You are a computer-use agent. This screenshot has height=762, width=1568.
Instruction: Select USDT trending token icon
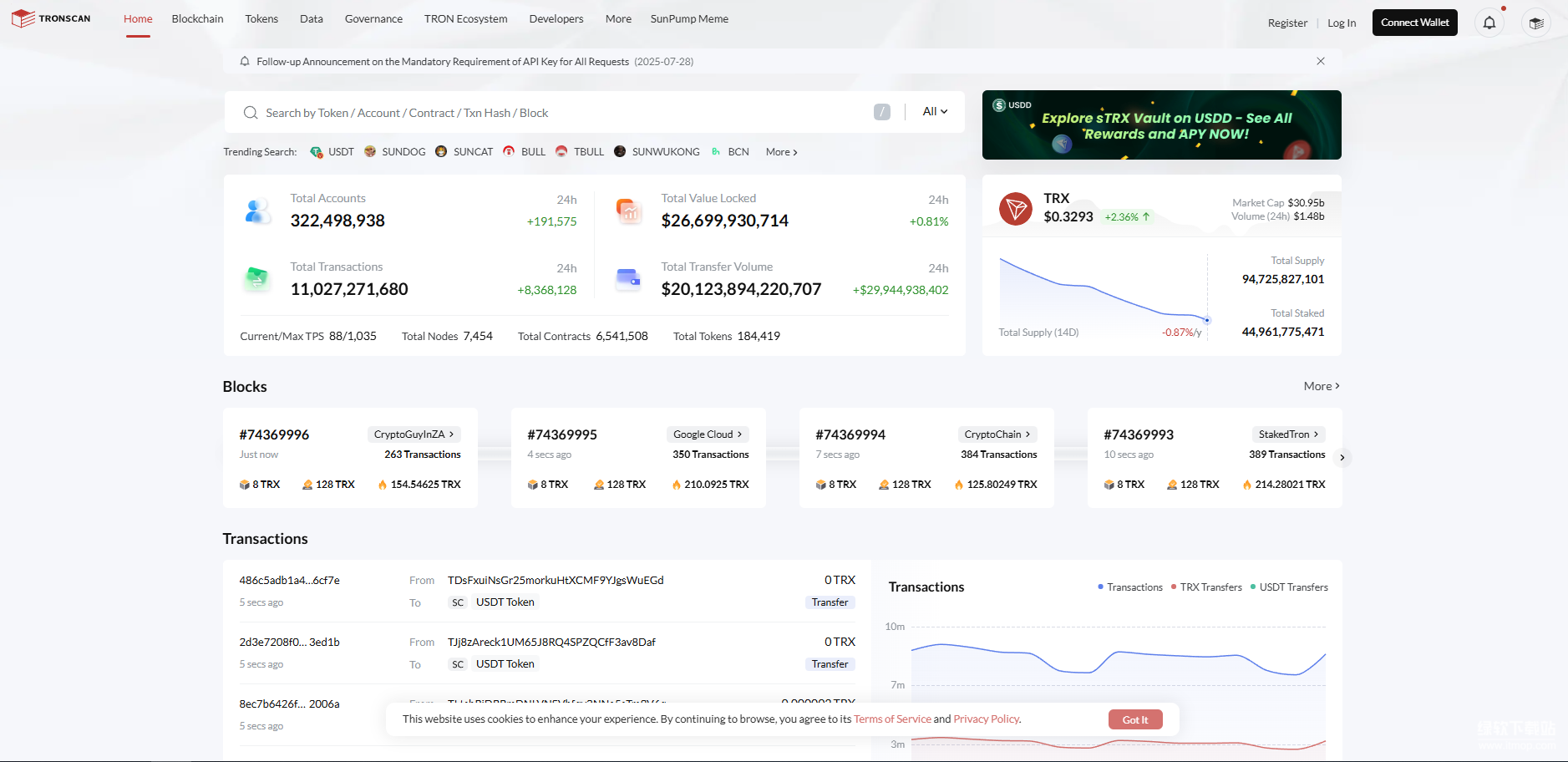point(316,152)
